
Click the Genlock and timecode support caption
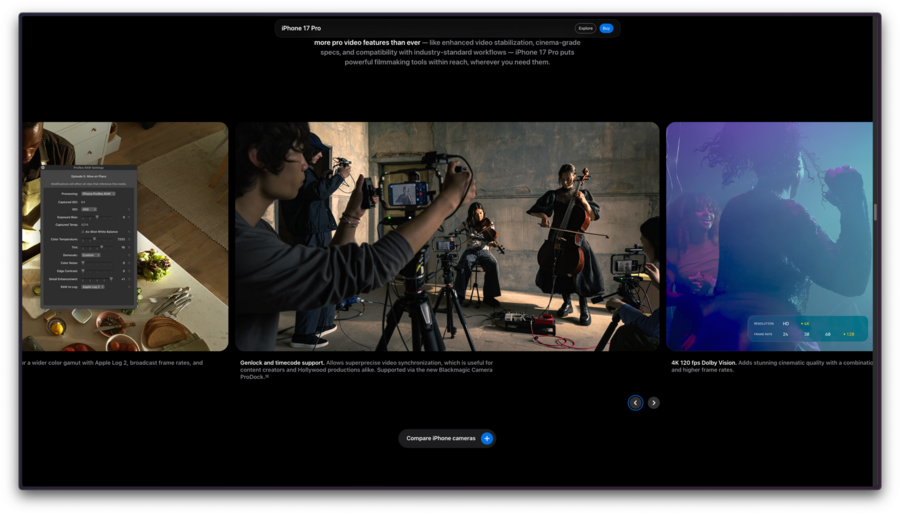(x=366, y=370)
